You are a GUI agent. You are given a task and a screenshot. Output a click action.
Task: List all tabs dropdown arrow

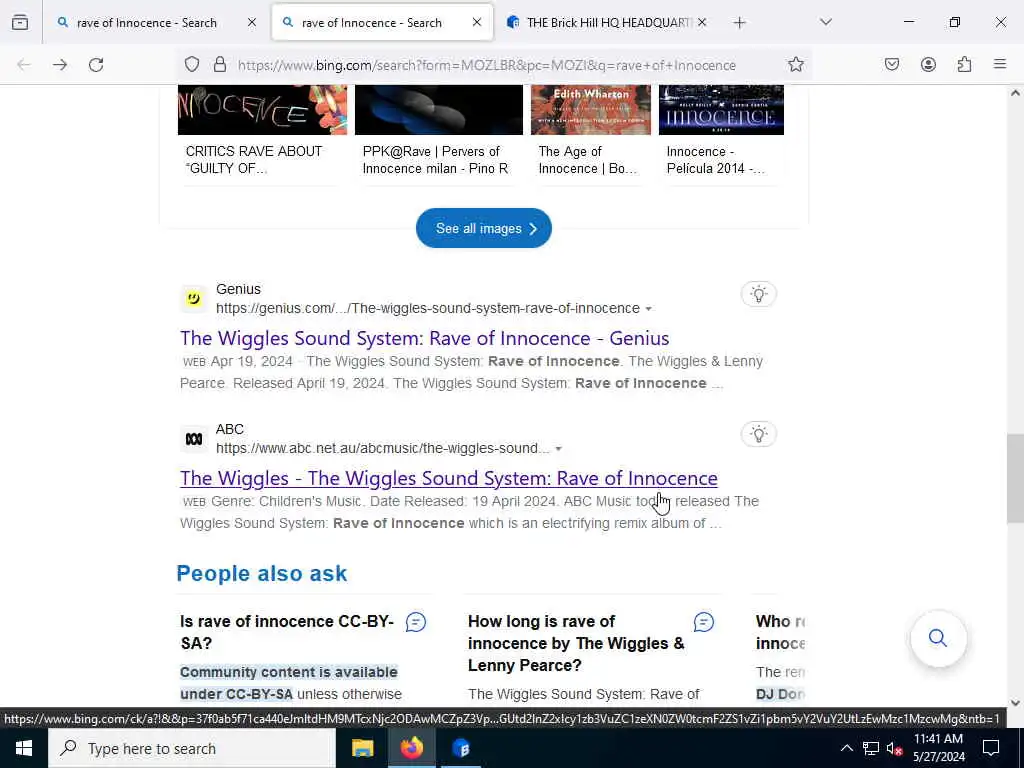(826, 23)
